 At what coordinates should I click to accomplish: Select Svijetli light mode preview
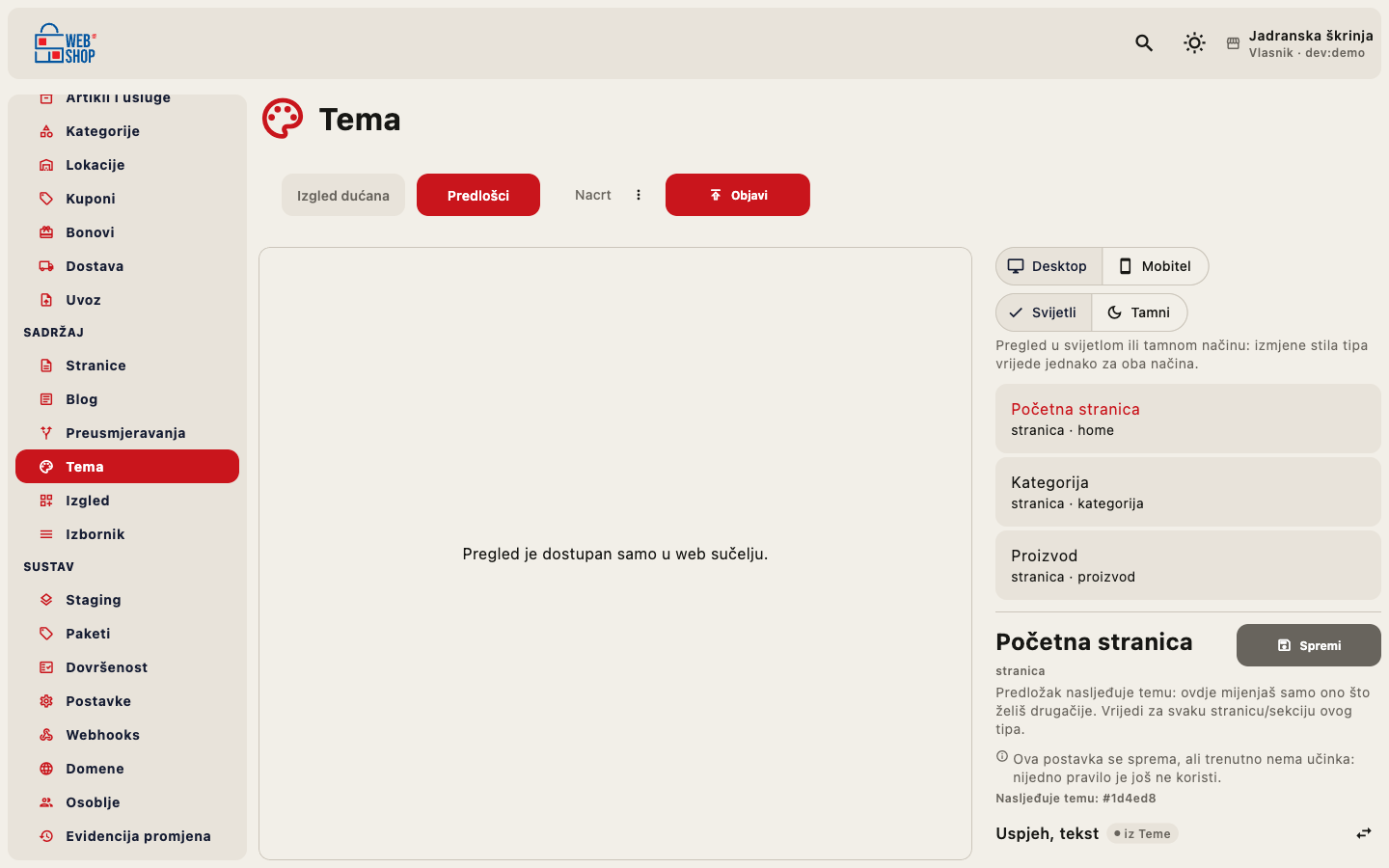pos(1044,312)
